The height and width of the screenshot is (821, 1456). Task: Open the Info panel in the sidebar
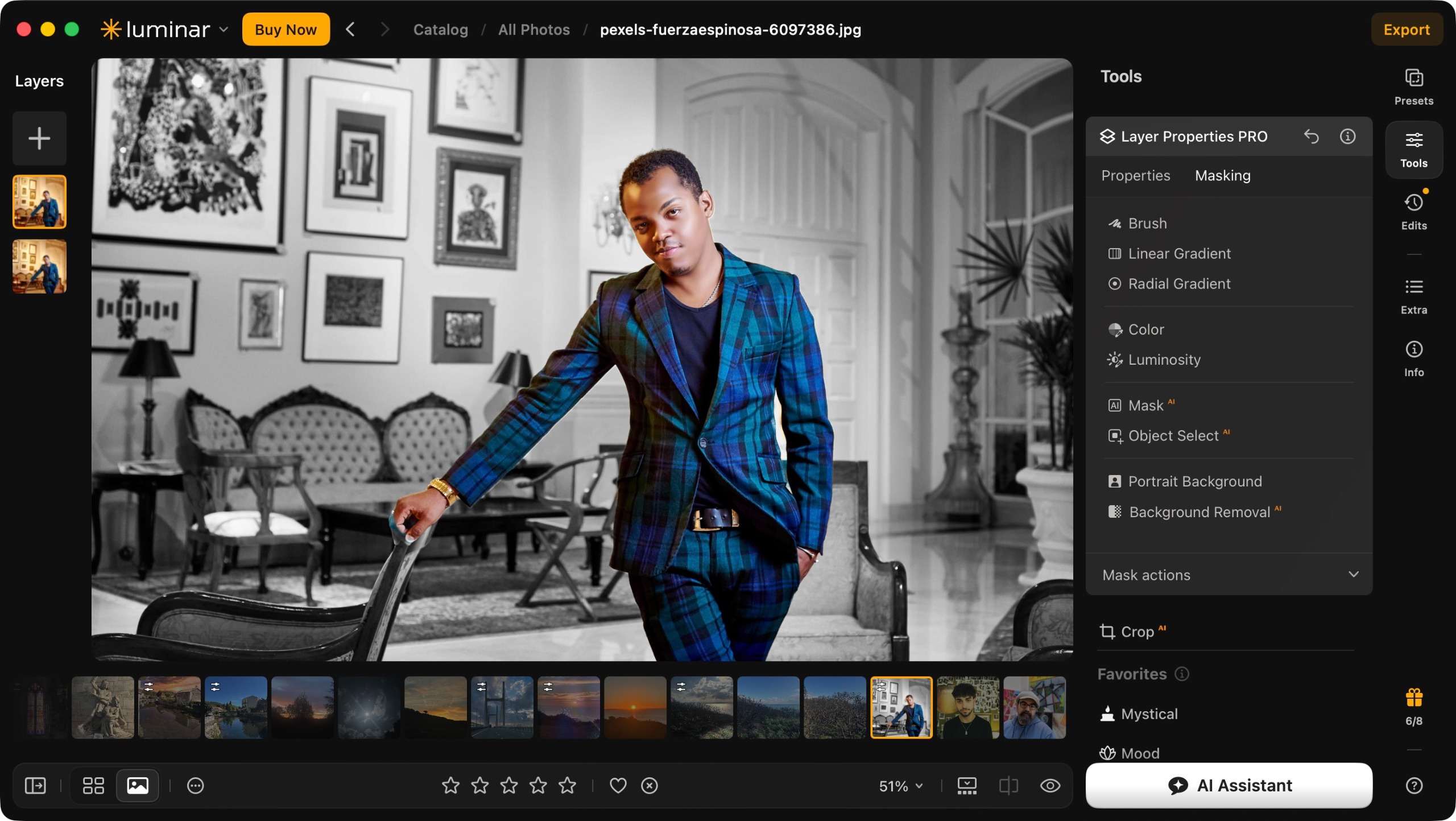coord(1413,359)
